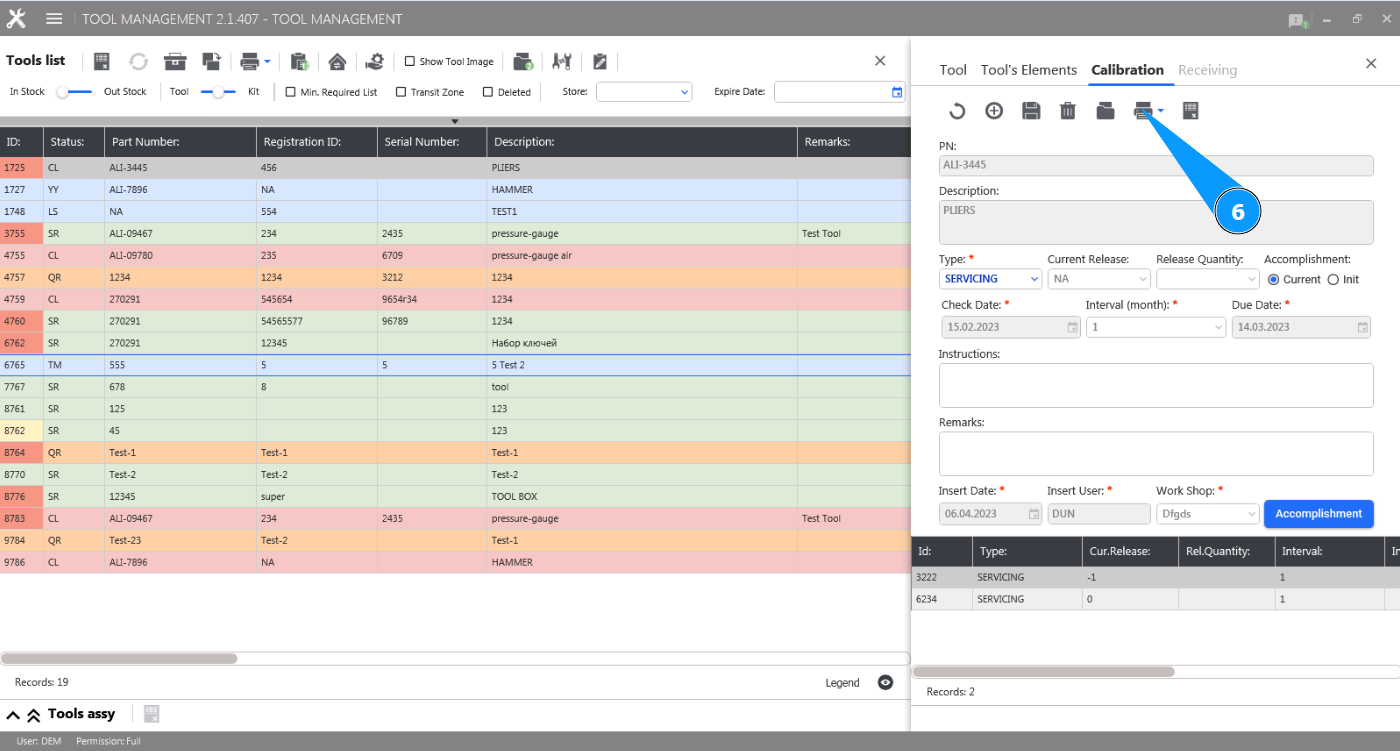1400x751 pixels.
Task: Expand the Type dropdown showing SERVICING
Action: pos(990,280)
